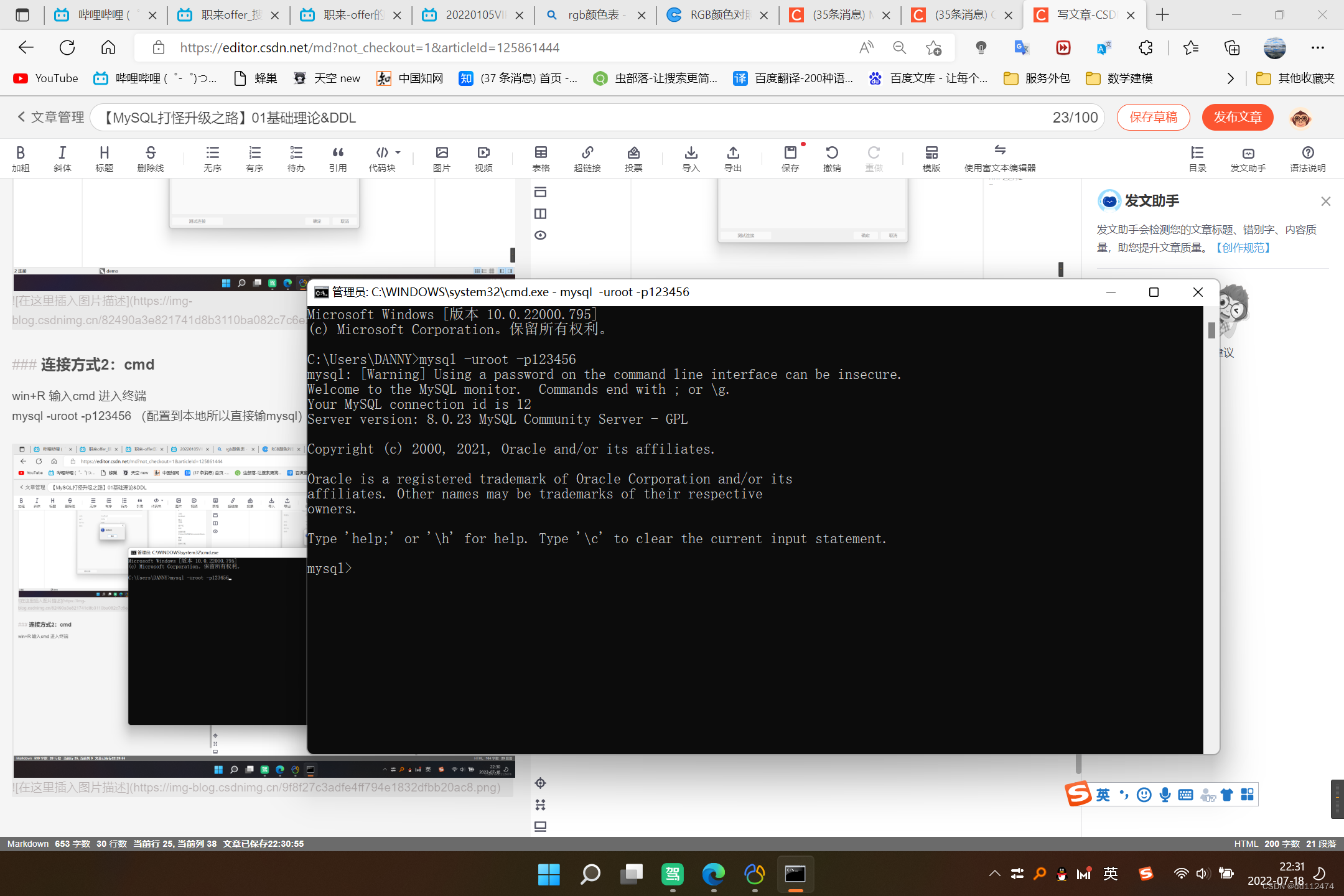1344x896 pixels.
Task: Toggle the preview eye icon in editor
Action: click(540, 235)
